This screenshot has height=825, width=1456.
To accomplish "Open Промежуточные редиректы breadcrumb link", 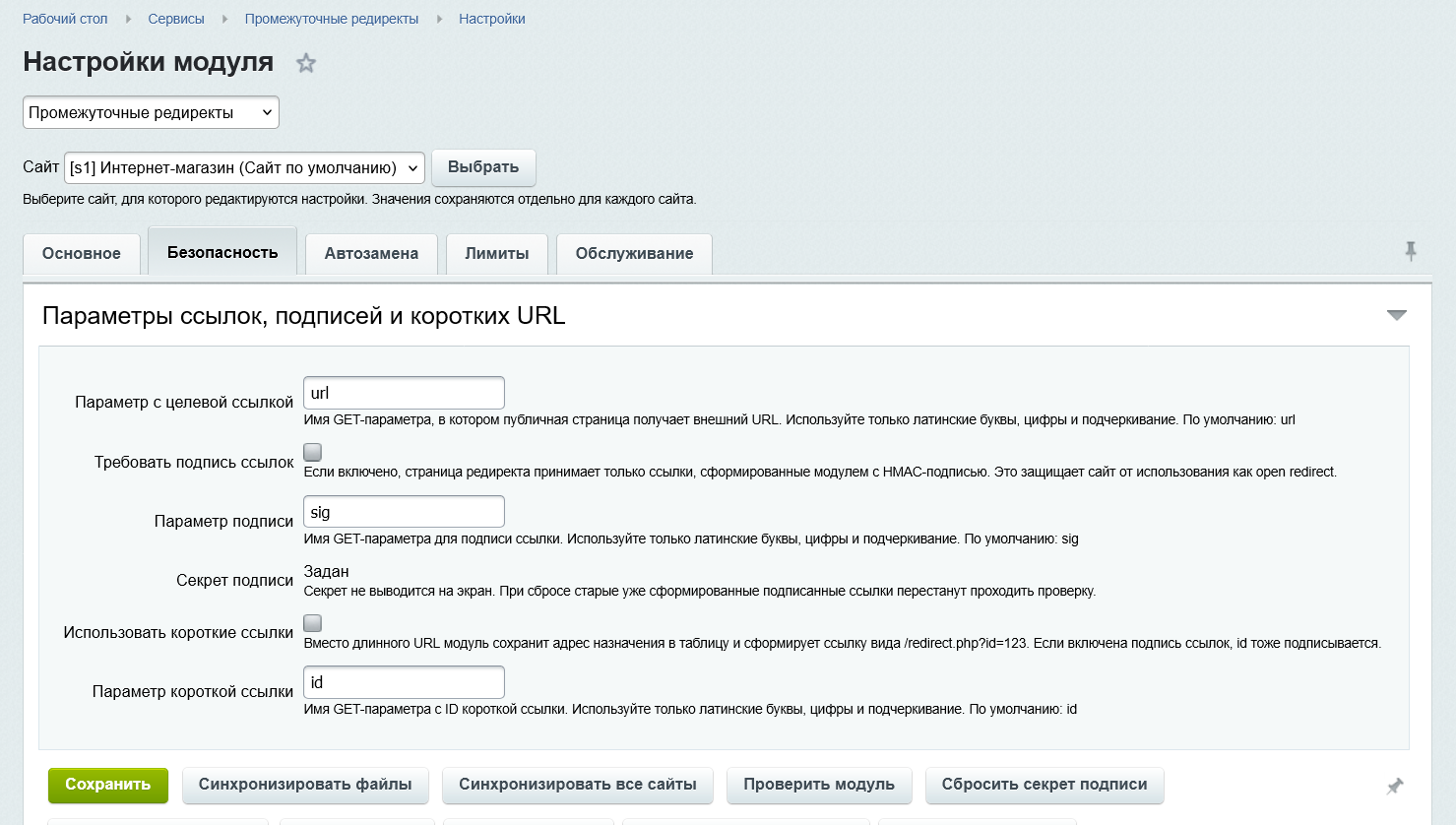I will (x=332, y=19).
